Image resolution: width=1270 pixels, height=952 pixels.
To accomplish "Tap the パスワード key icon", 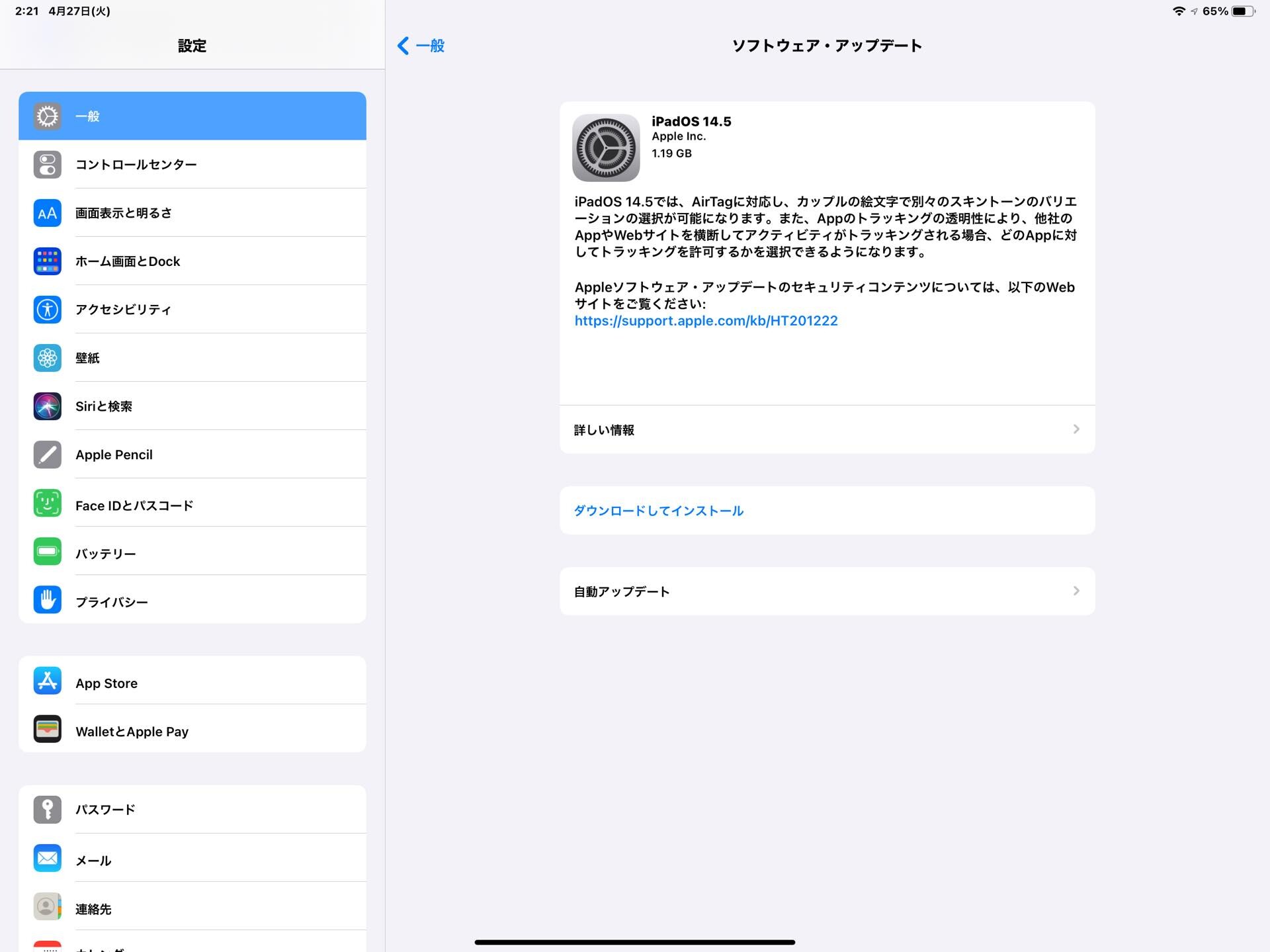I will click(47, 810).
